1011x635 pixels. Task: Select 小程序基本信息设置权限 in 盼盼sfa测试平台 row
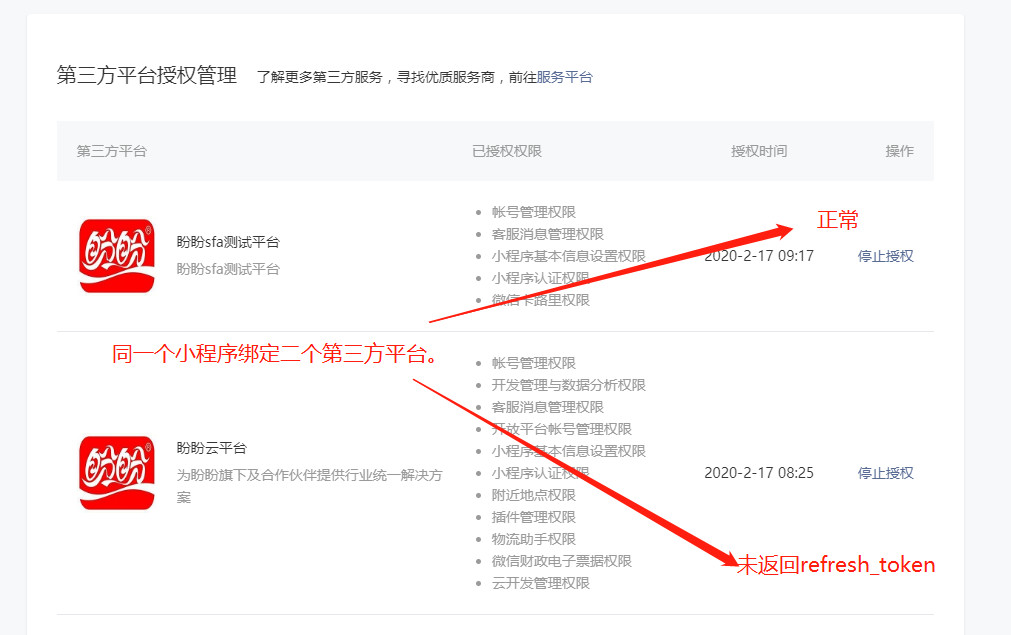(569, 256)
